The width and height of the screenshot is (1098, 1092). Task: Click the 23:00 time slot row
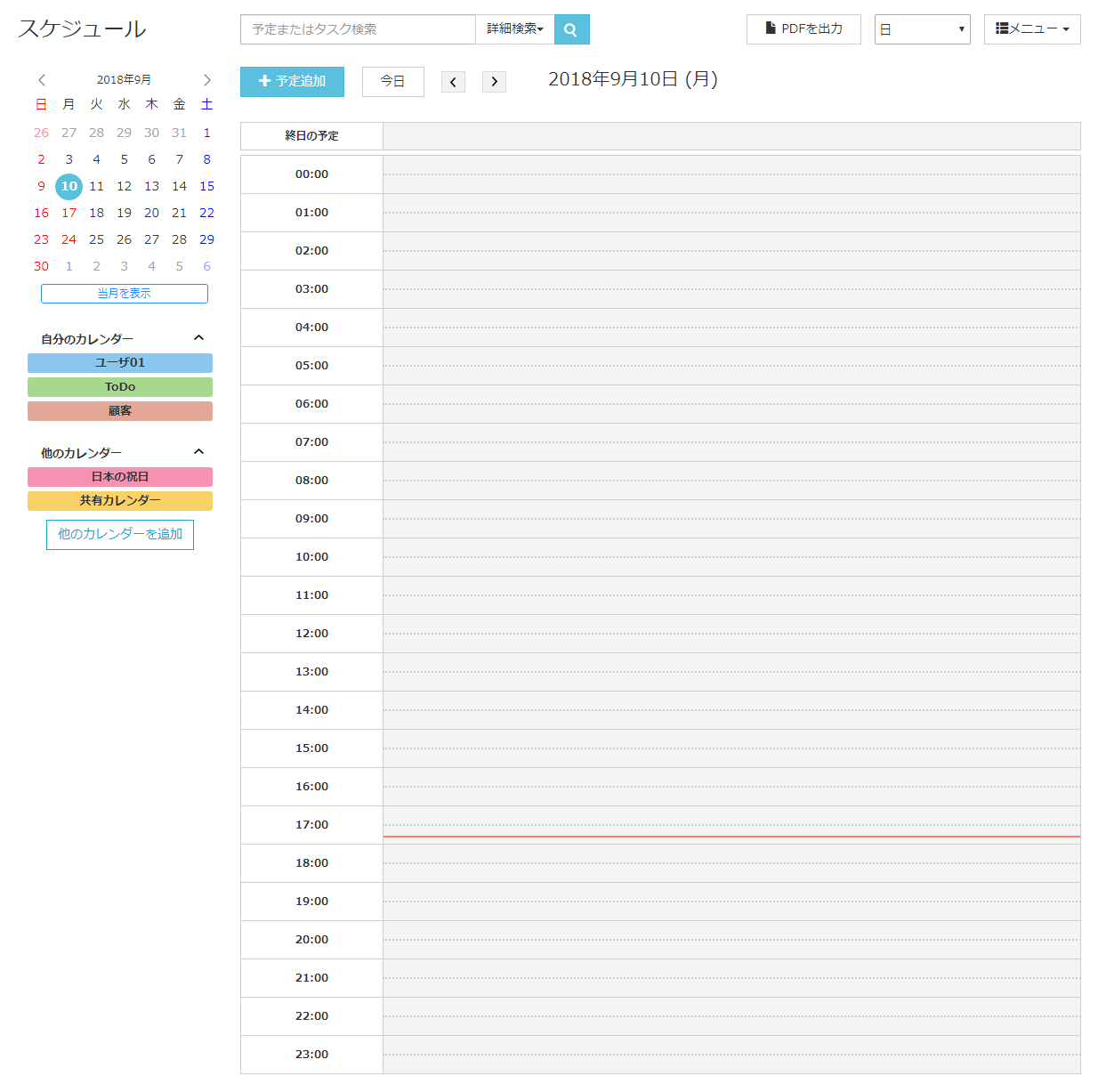[x=660, y=1055]
